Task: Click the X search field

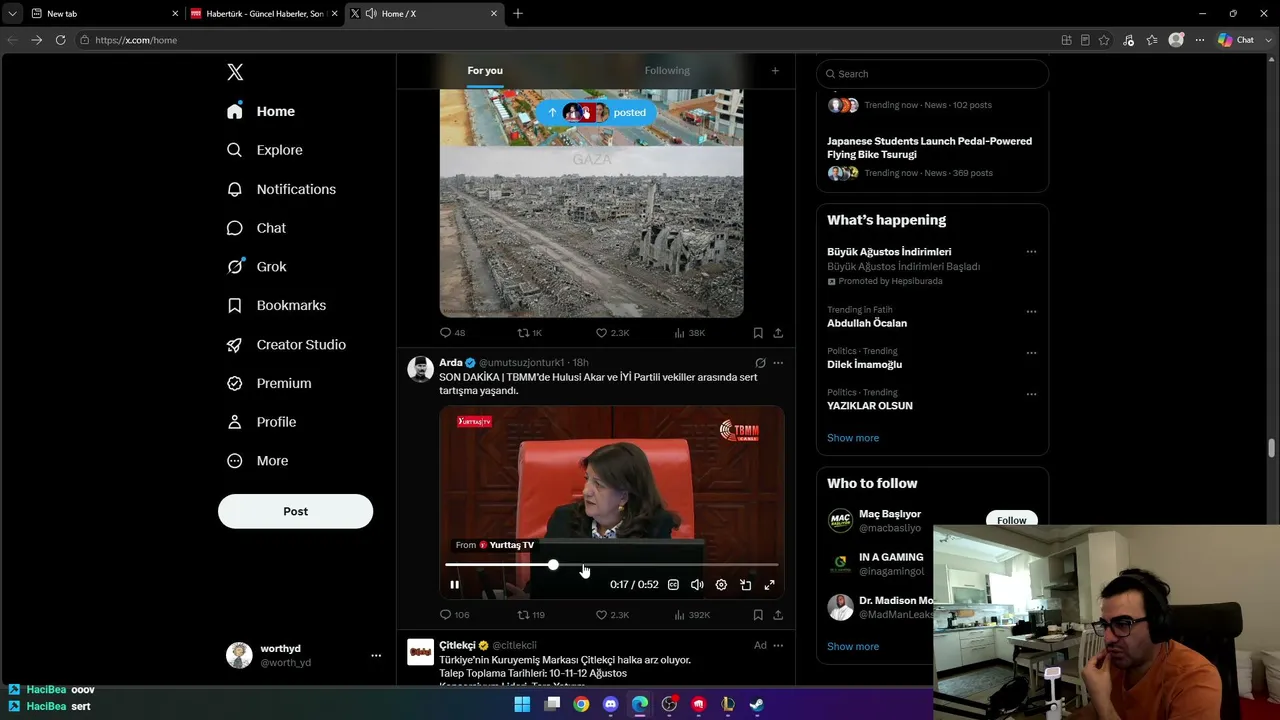Action: [x=932, y=74]
